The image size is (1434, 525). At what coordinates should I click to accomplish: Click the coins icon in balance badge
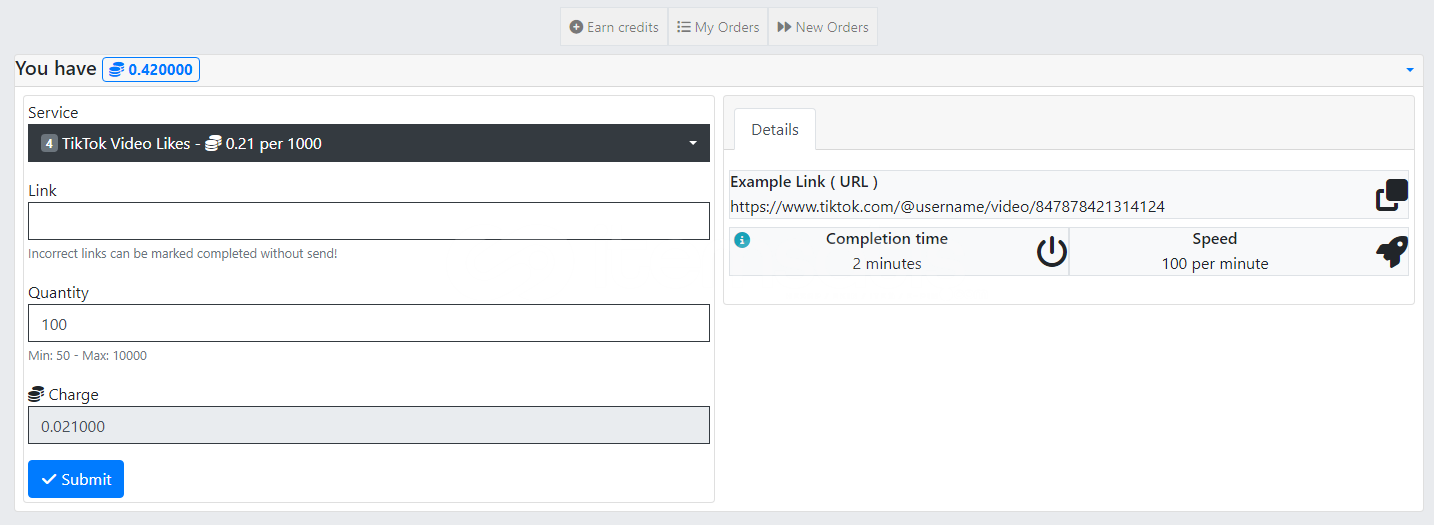[117, 70]
